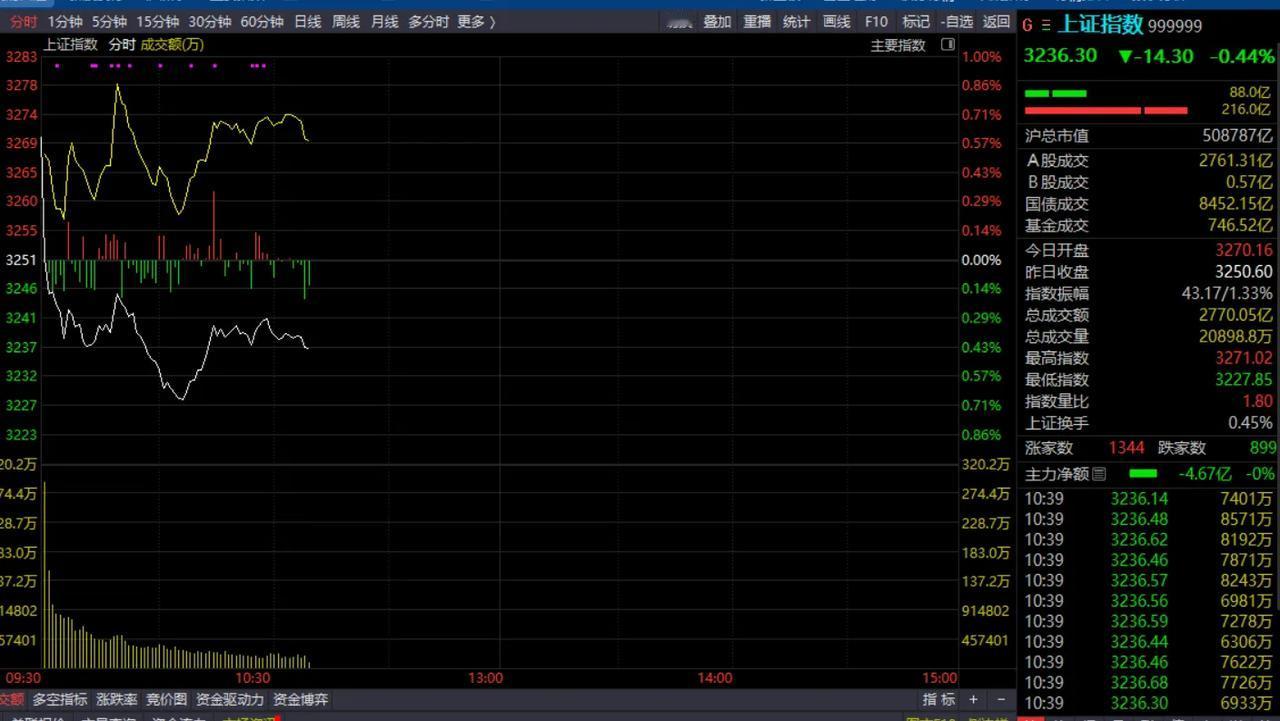Click the 重播 replay button
This screenshot has width=1280, height=721.
[757, 21]
